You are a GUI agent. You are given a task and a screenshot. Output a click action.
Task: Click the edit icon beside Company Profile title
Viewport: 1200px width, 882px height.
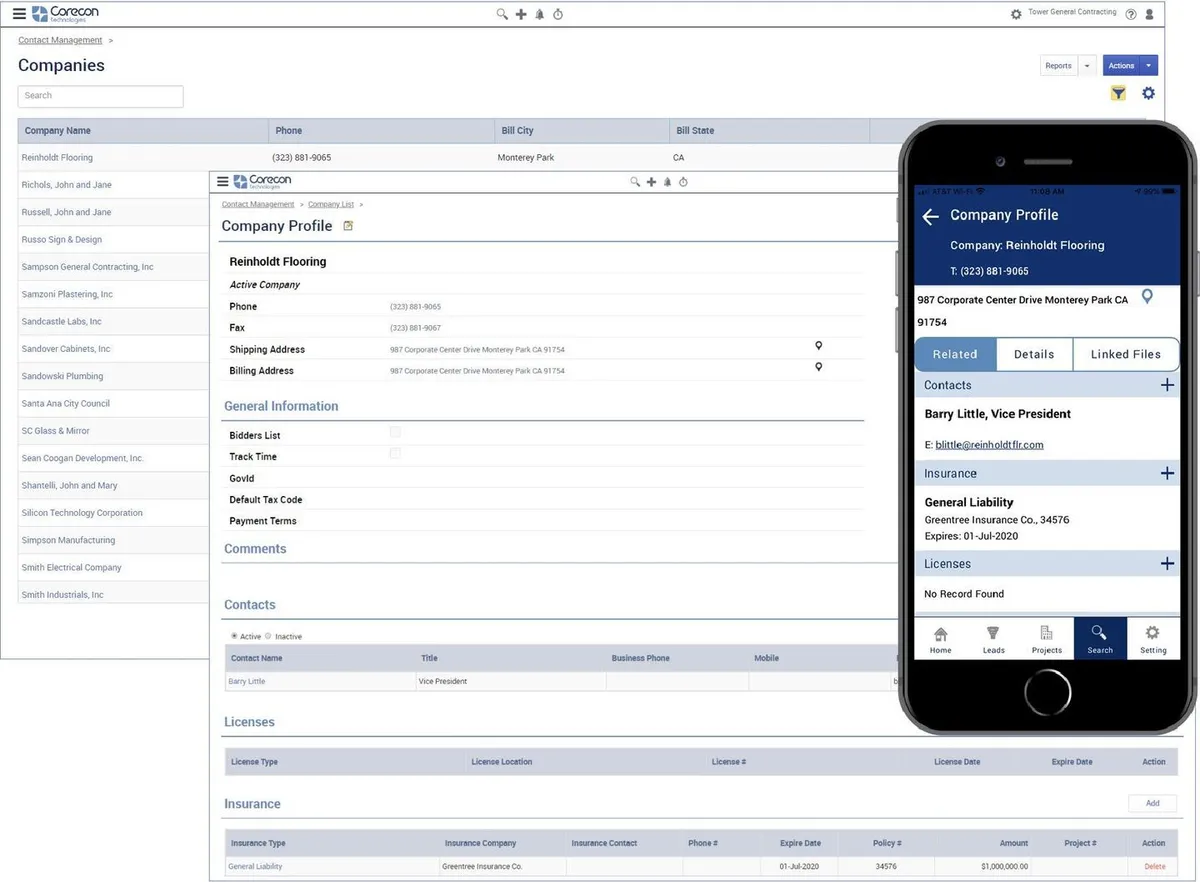(x=348, y=226)
